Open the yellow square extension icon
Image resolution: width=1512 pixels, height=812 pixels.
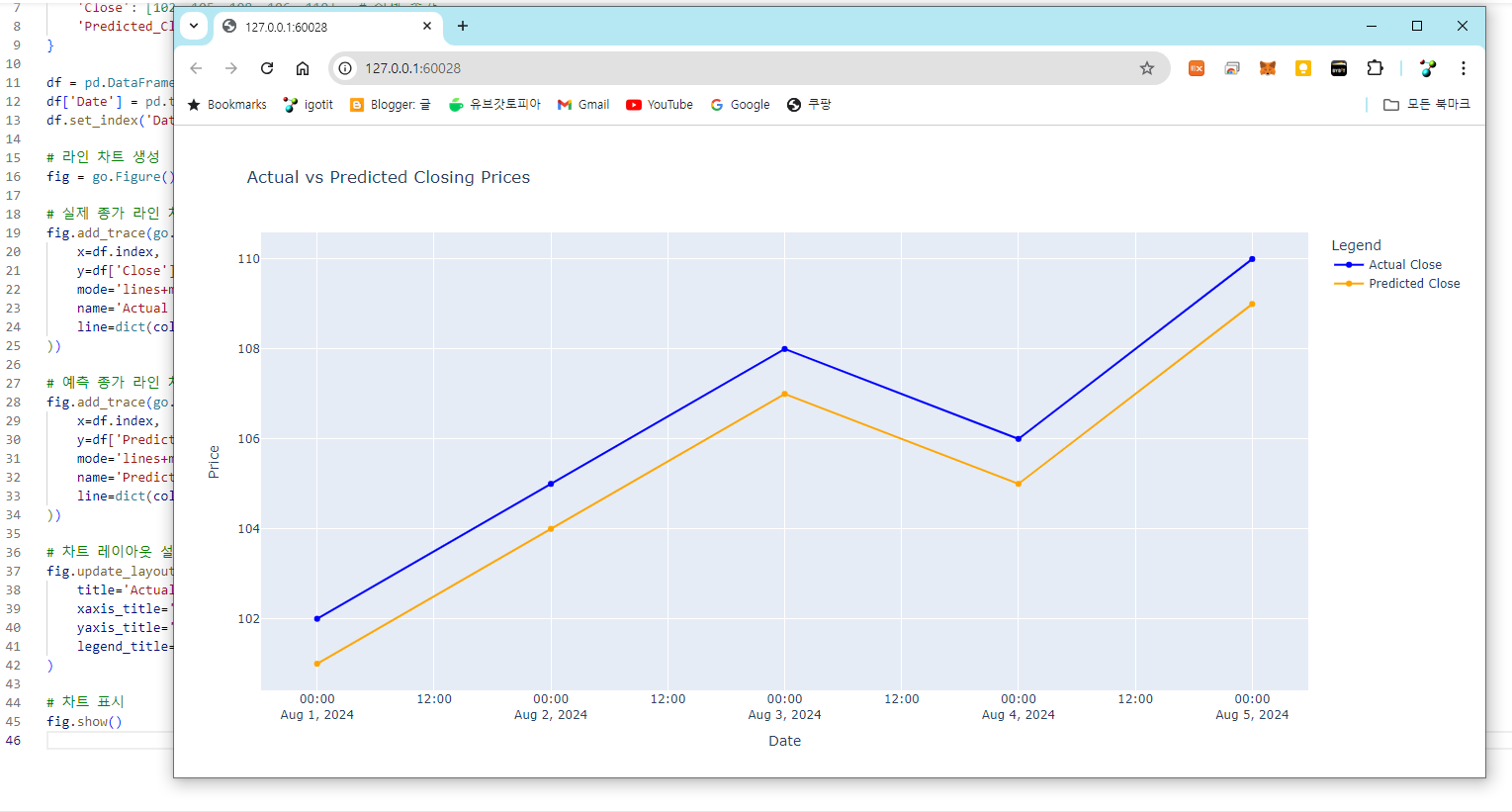(x=1303, y=68)
